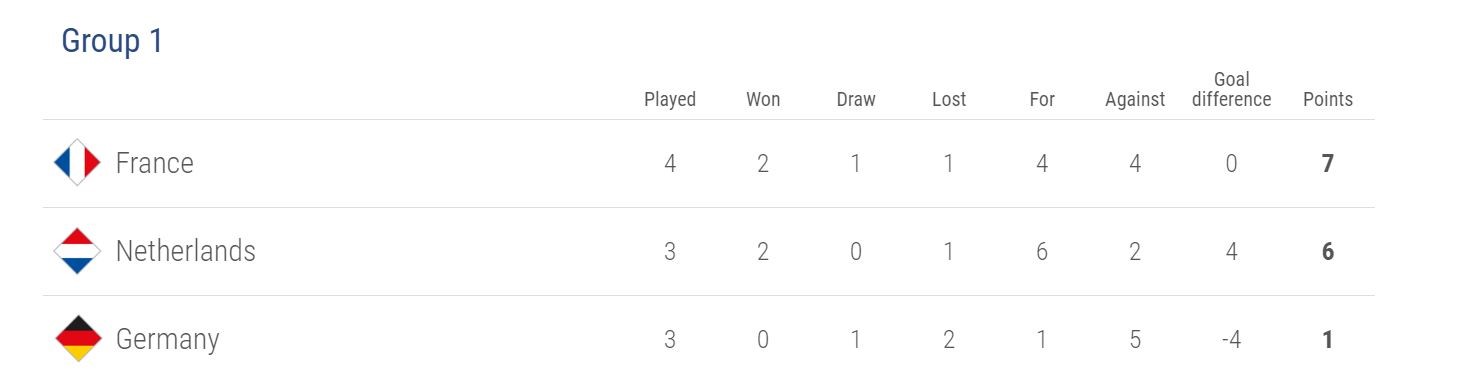
Task: Select the For column header
Action: (1042, 100)
